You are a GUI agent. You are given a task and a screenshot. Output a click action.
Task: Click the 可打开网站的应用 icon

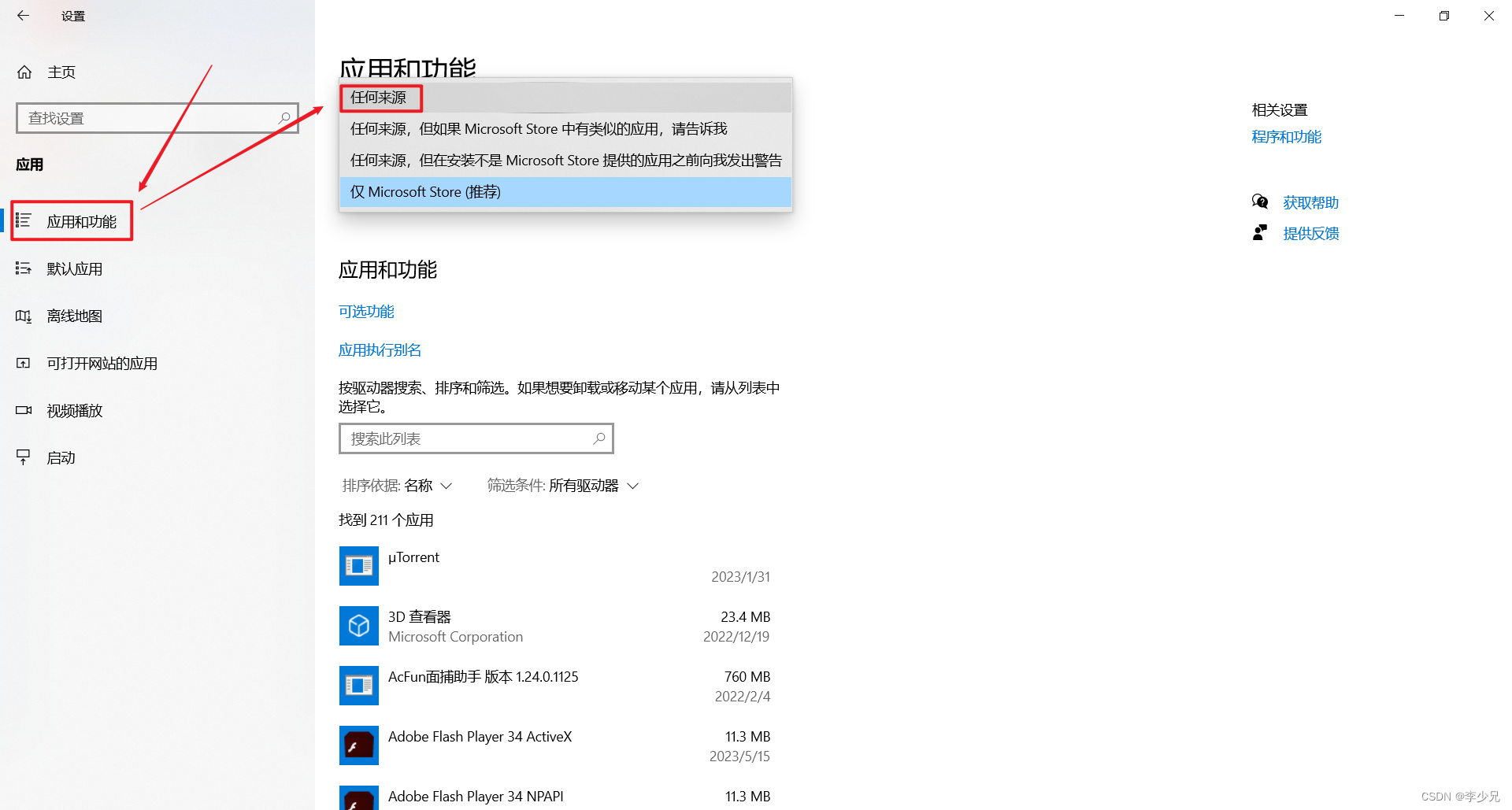click(x=24, y=363)
